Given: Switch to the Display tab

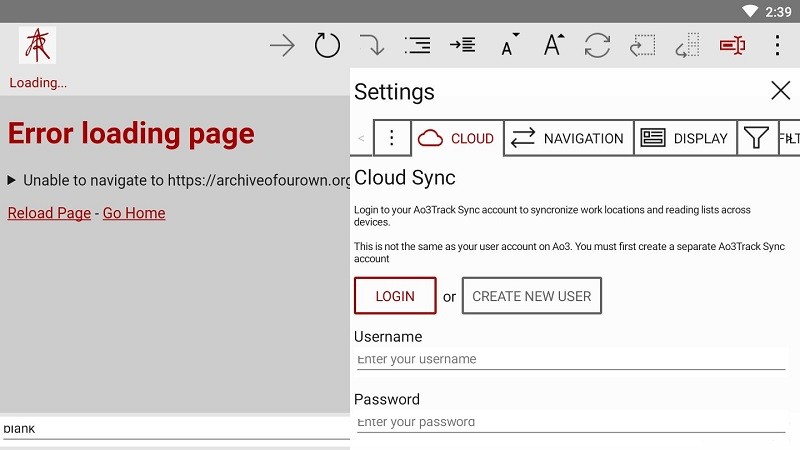Looking at the screenshot, I should [x=685, y=138].
